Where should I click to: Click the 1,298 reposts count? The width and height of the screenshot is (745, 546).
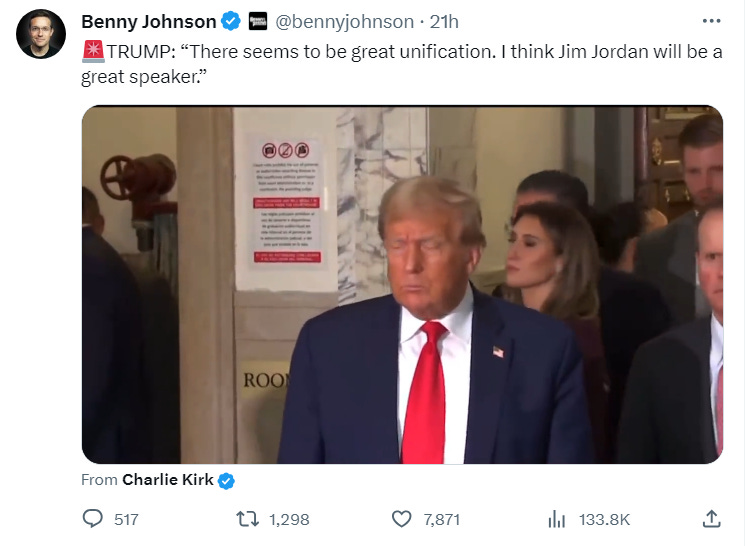coord(289,519)
